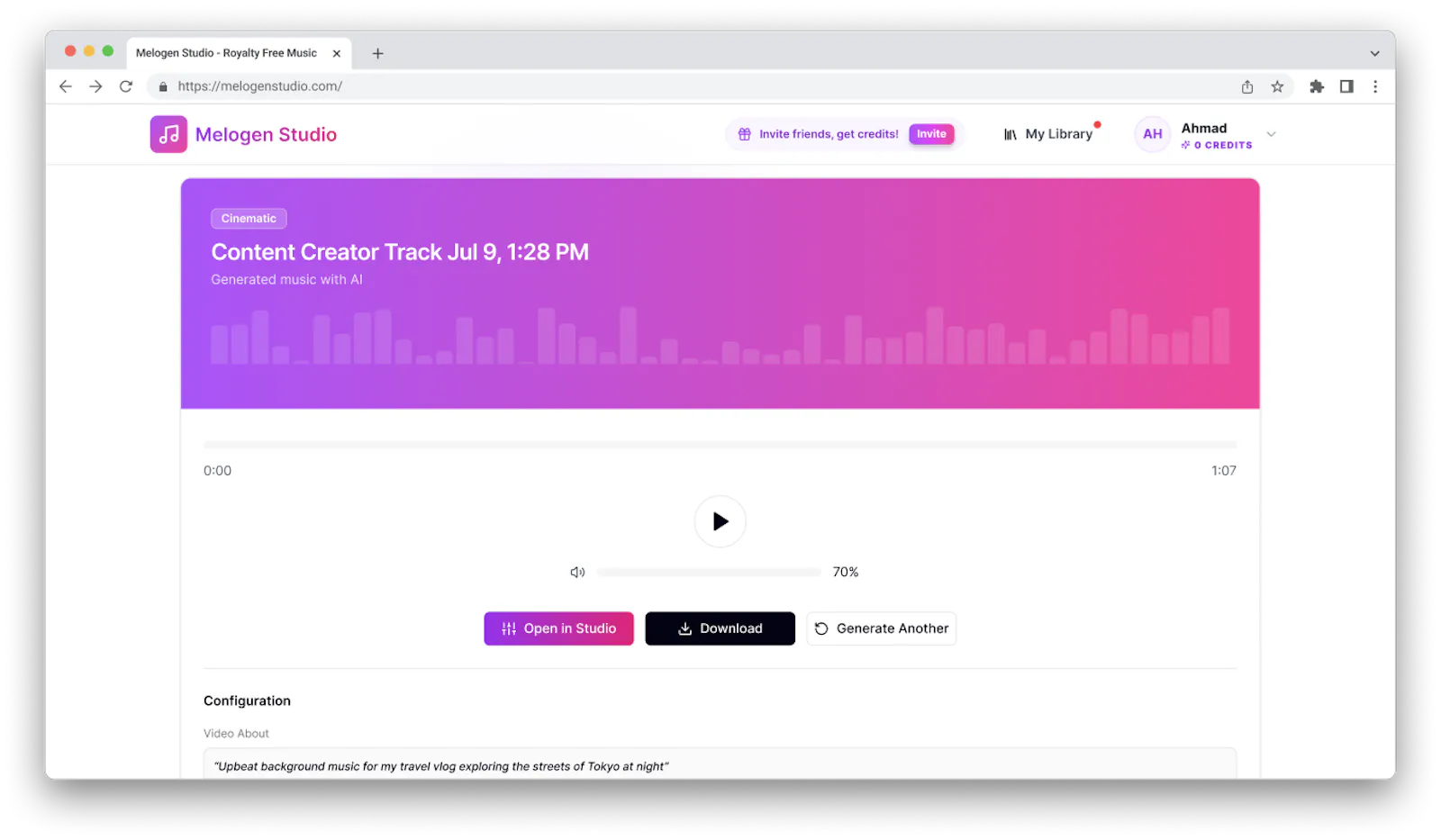Play the generated track
1441x840 pixels.
click(720, 521)
